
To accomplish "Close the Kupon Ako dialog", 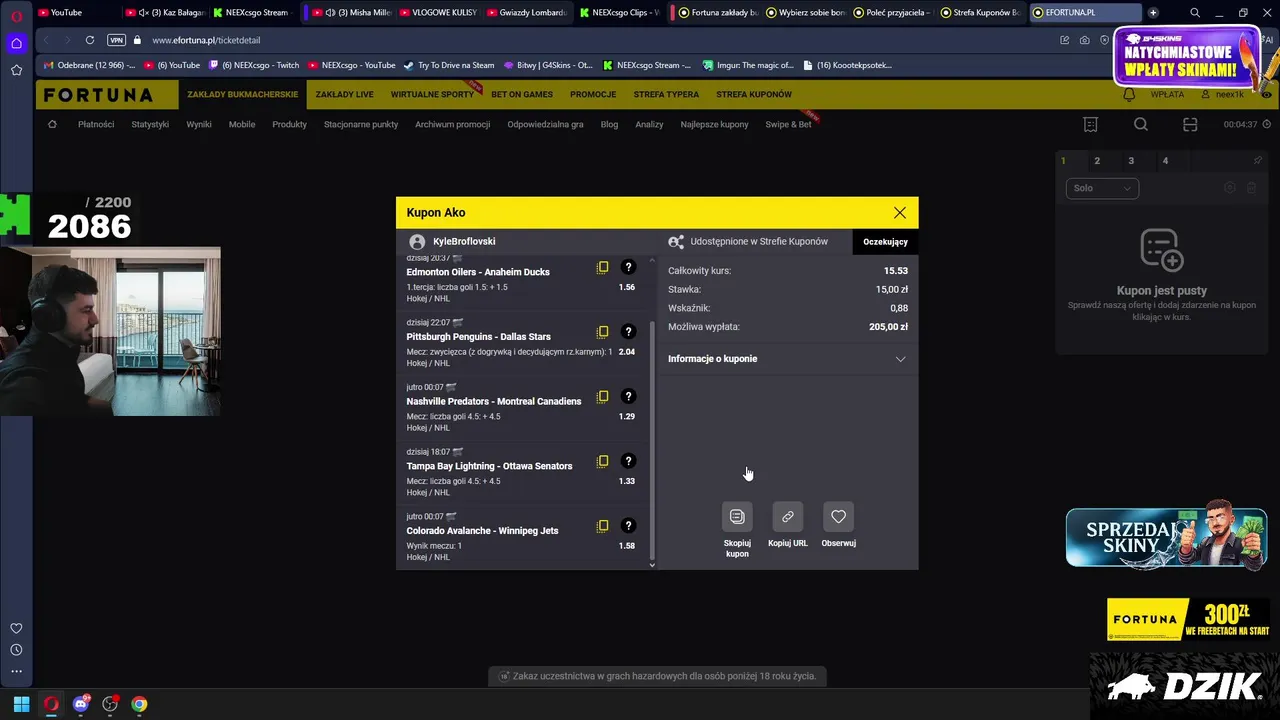I will [x=900, y=213].
